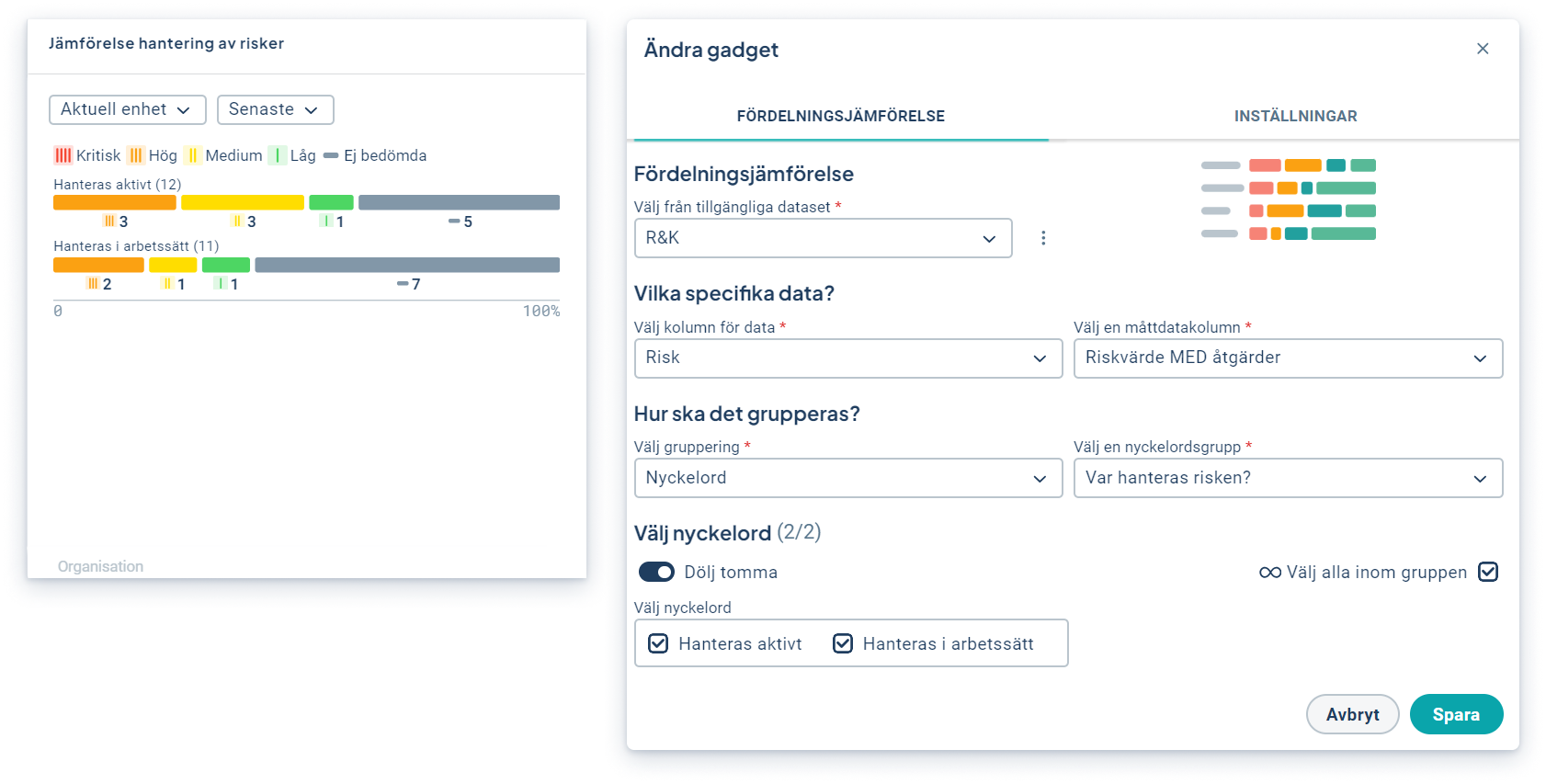The height and width of the screenshot is (784, 1546).
Task: Close the Ändra gadget dialog
Action: pyautogui.click(x=1482, y=49)
